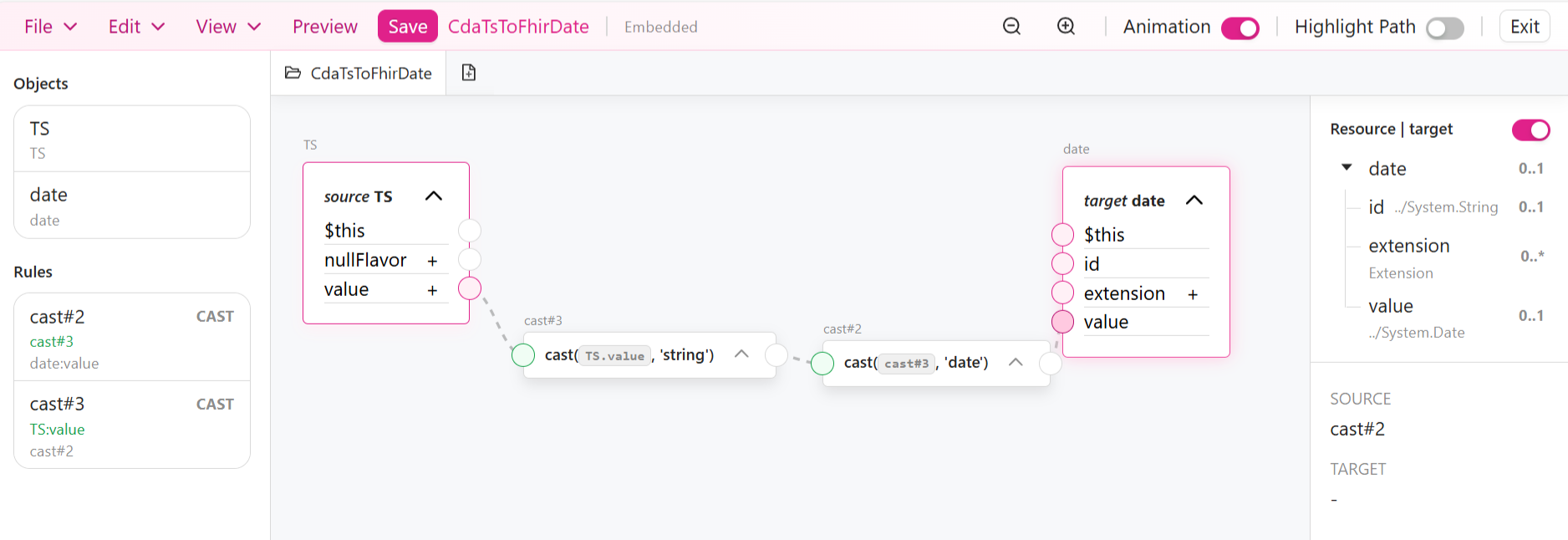Click the zoom out magnifier icon

1011,27
